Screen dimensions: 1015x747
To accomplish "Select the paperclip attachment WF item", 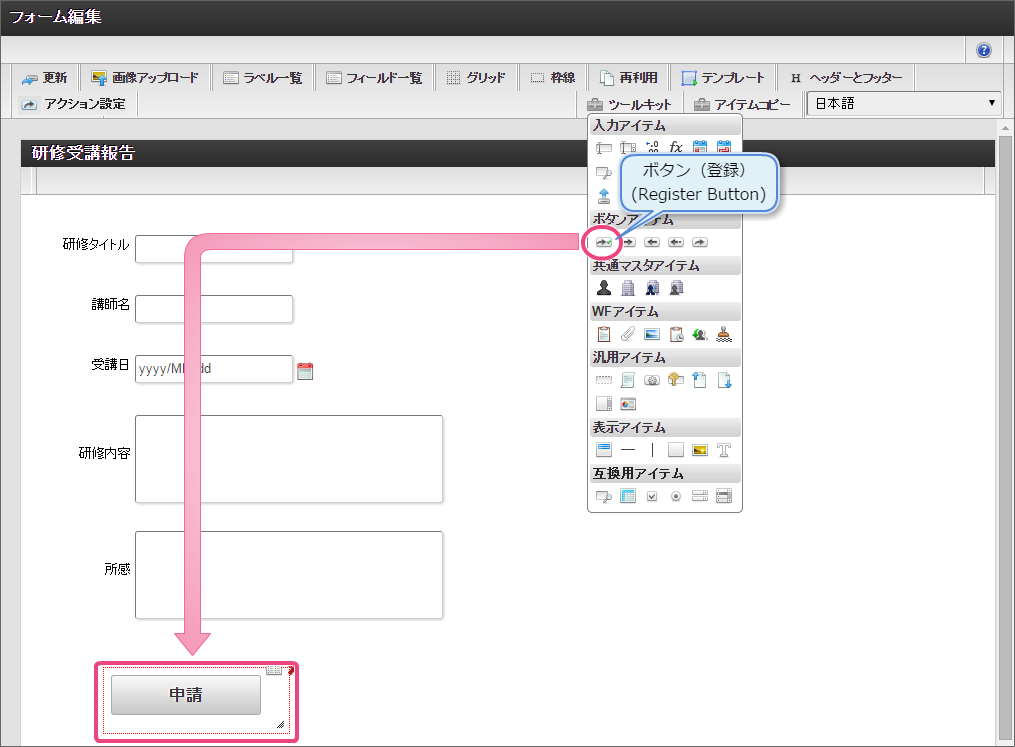I will (628, 334).
